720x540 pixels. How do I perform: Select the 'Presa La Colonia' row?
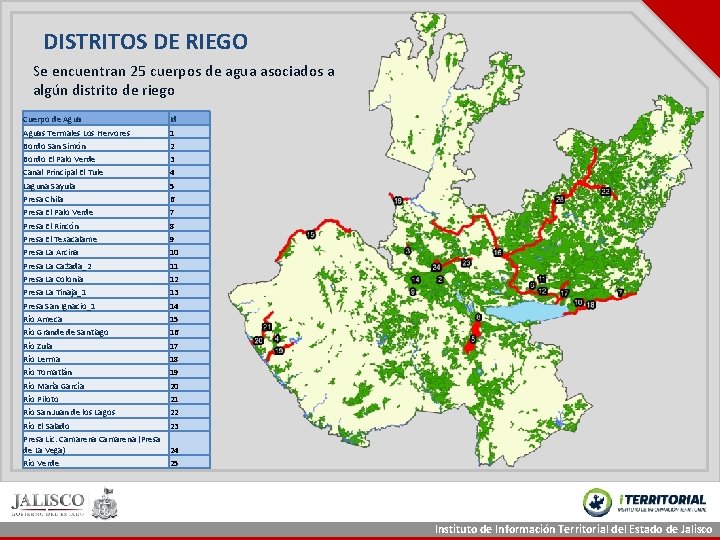tap(116, 279)
